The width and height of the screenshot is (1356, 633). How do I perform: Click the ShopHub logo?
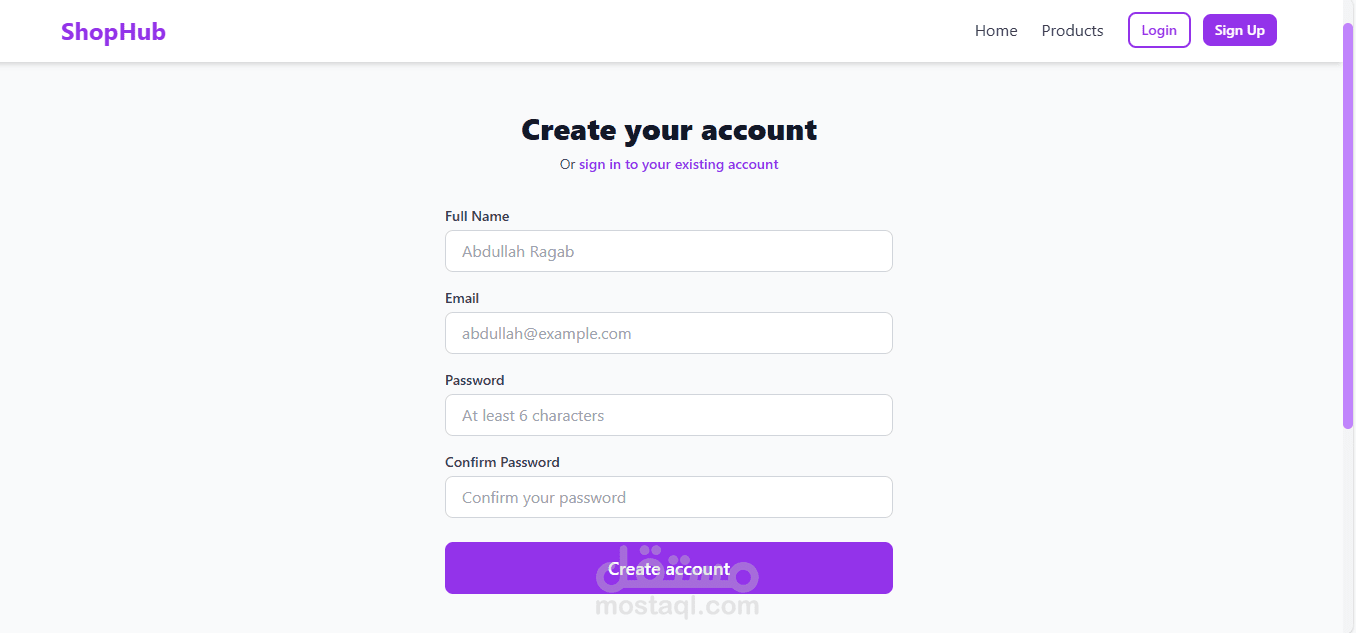pyautogui.click(x=113, y=32)
